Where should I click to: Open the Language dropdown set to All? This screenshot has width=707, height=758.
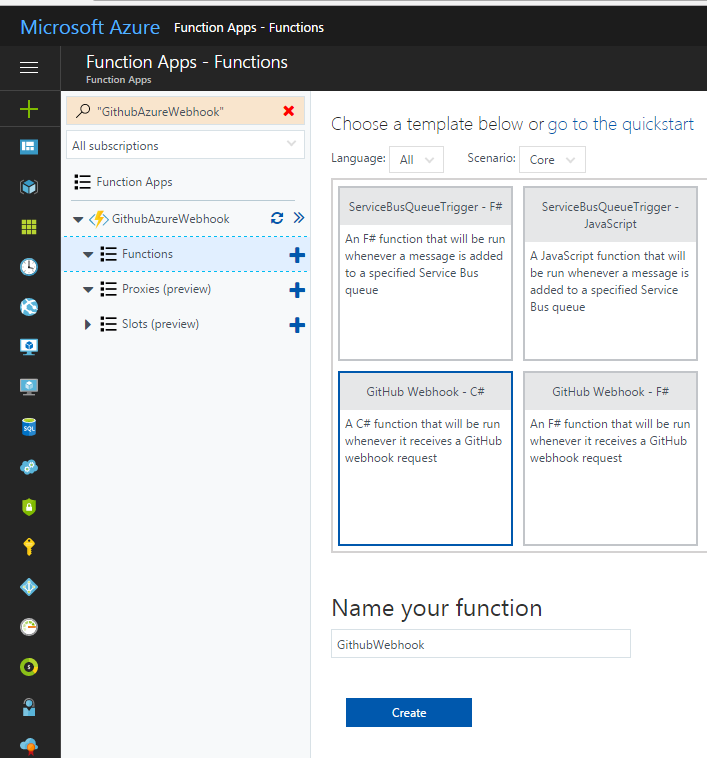pos(416,160)
